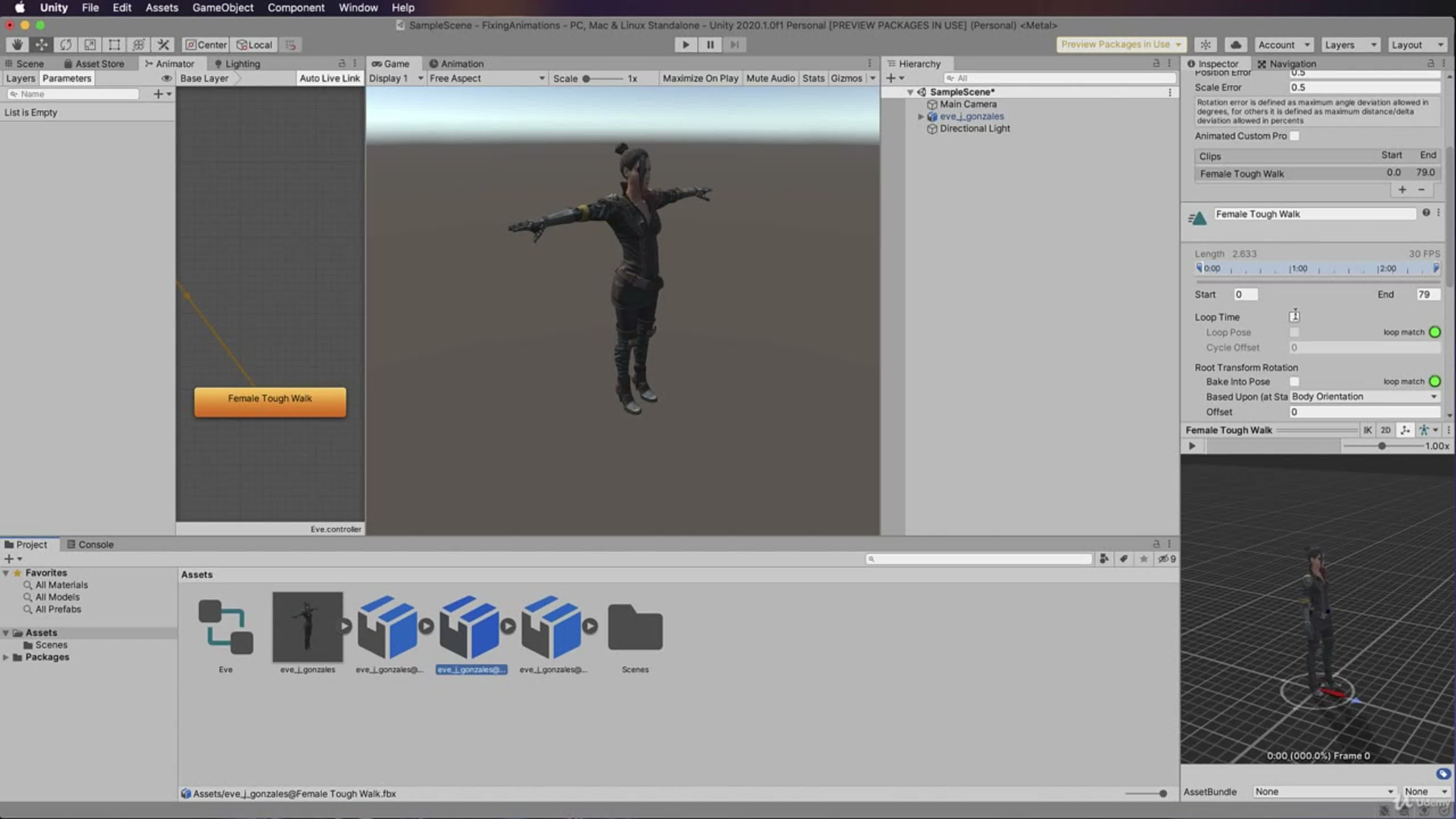1456x819 pixels.
Task: Switch to the Console tab
Action: click(x=90, y=544)
